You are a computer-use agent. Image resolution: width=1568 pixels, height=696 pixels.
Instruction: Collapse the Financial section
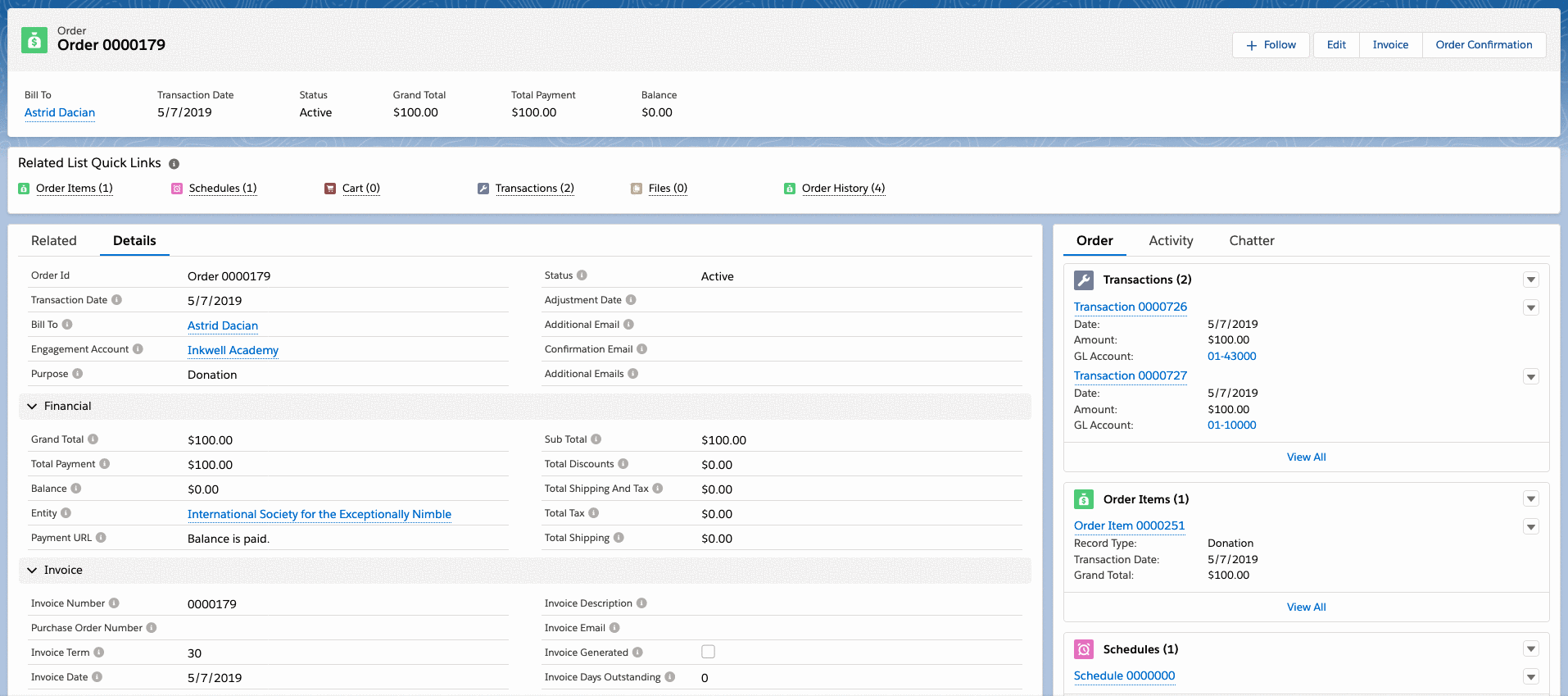[33, 407]
